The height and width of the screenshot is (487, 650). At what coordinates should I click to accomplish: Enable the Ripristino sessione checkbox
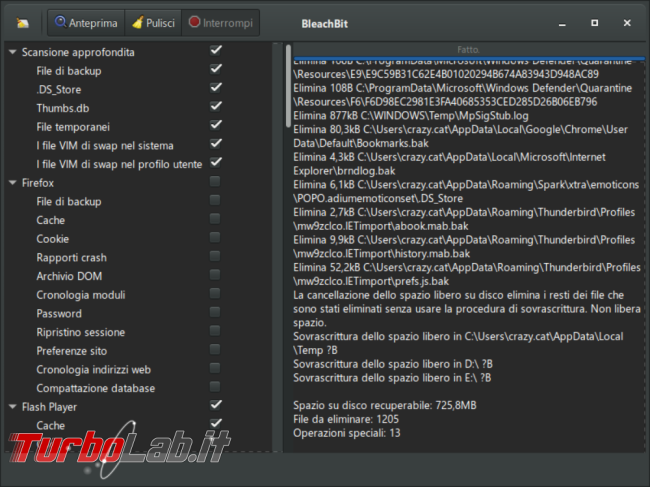click(215, 331)
